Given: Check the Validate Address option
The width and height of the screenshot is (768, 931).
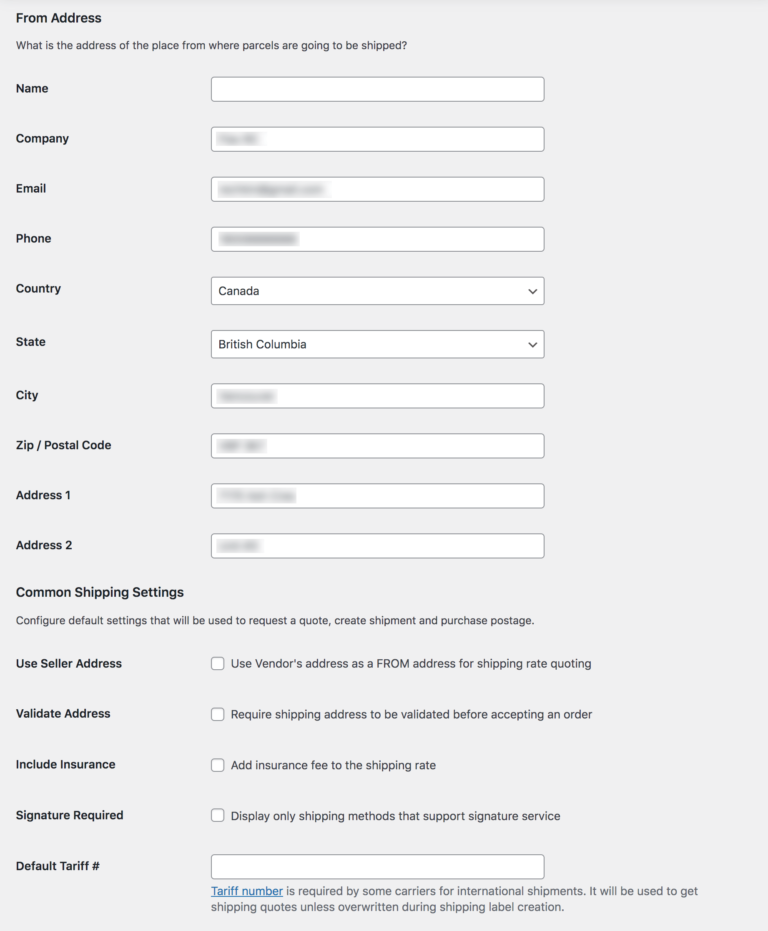Looking at the screenshot, I should tap(217, 714).
